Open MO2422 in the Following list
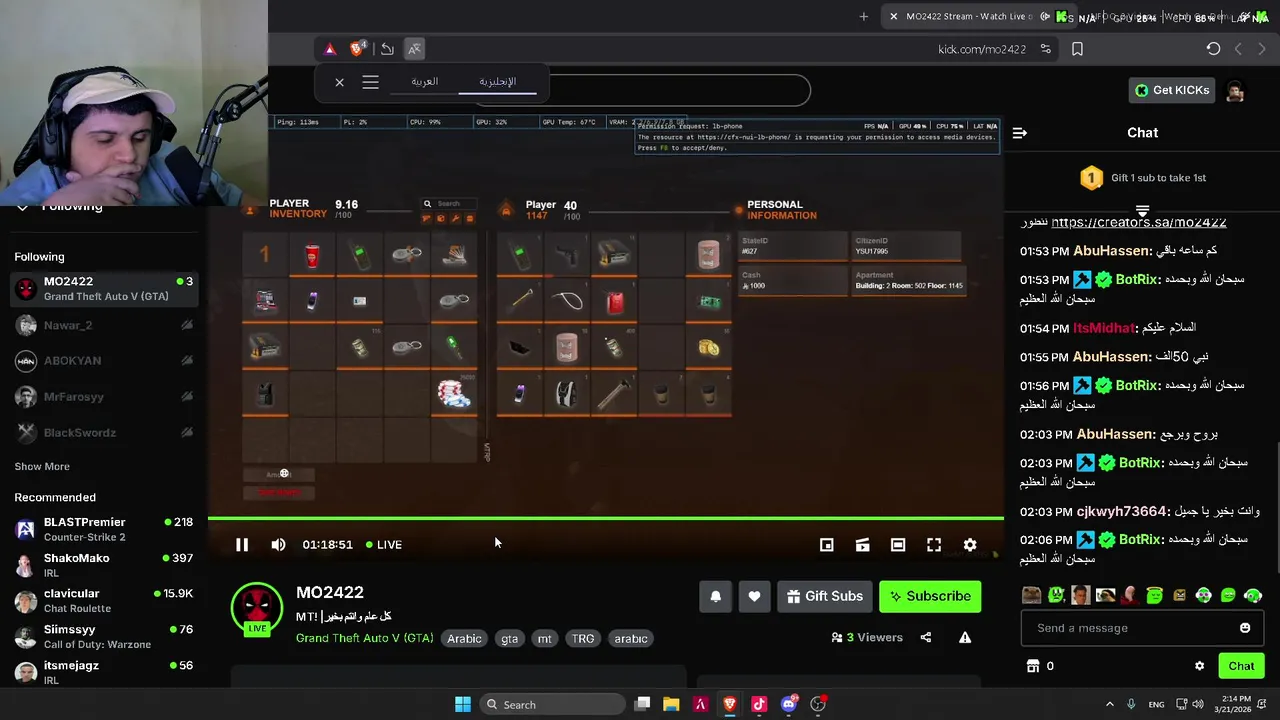 click(x=104, y=289)
